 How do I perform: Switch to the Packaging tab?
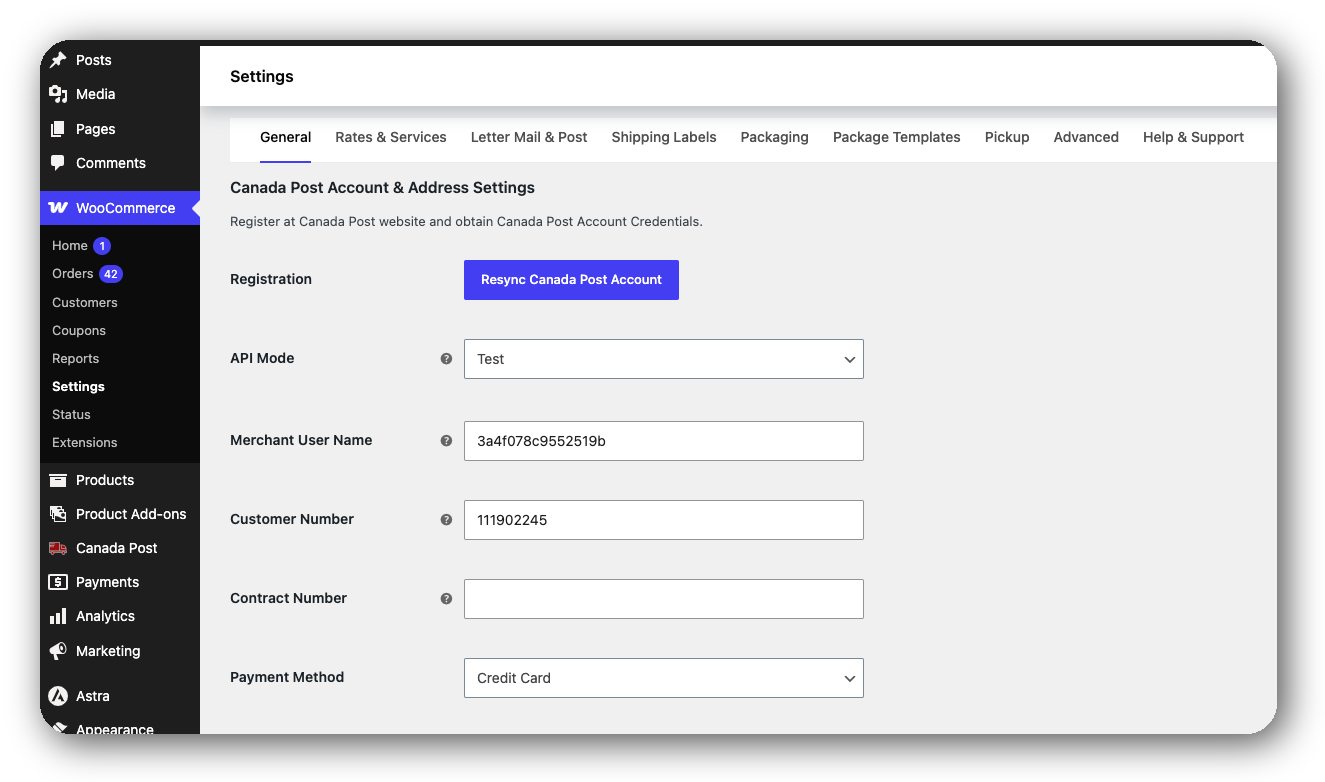click(x=775, y=137)
